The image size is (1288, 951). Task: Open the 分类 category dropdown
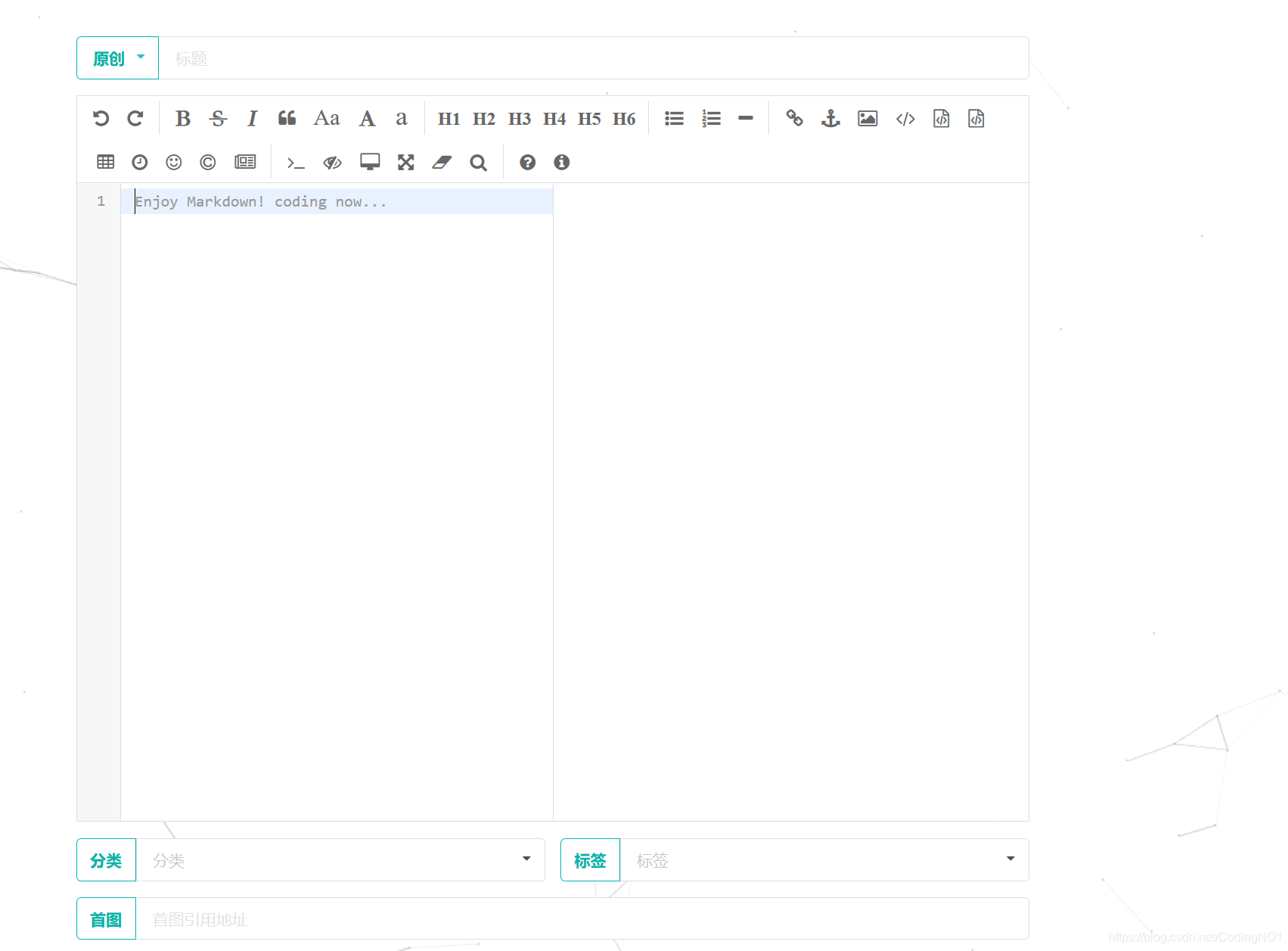(x=340, y=859)
